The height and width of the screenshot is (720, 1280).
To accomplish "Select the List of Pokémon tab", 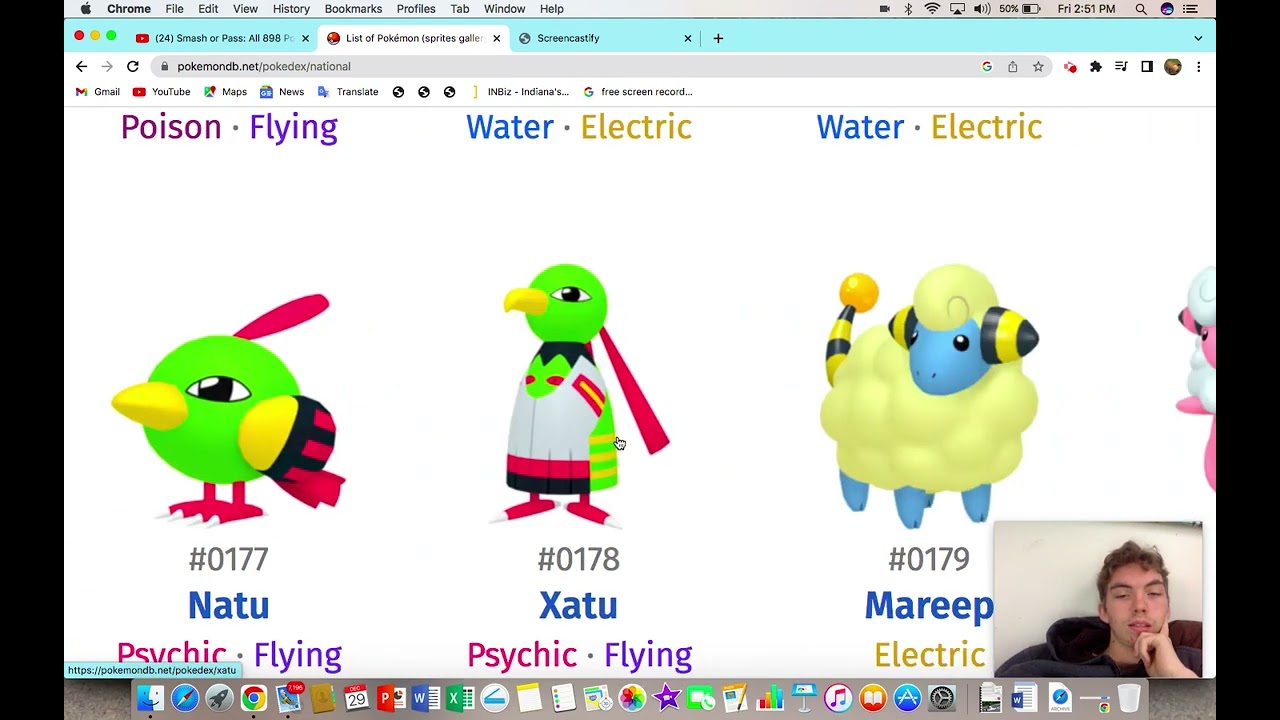I will point(413,38).
